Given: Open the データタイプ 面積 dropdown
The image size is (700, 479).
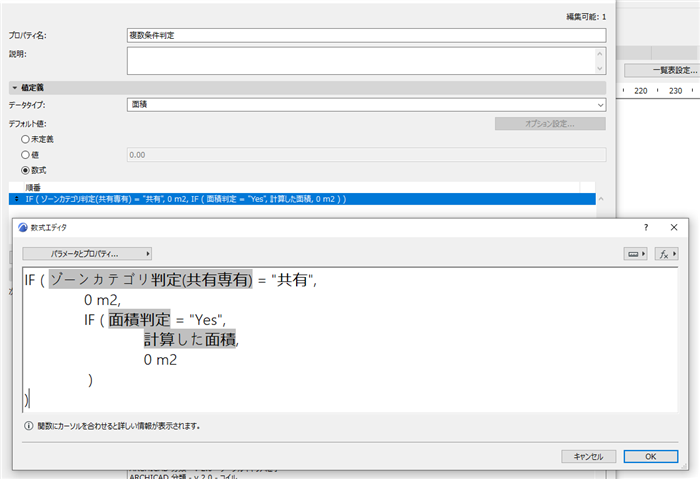Looking at the screenshot, I should coord(366,104).
